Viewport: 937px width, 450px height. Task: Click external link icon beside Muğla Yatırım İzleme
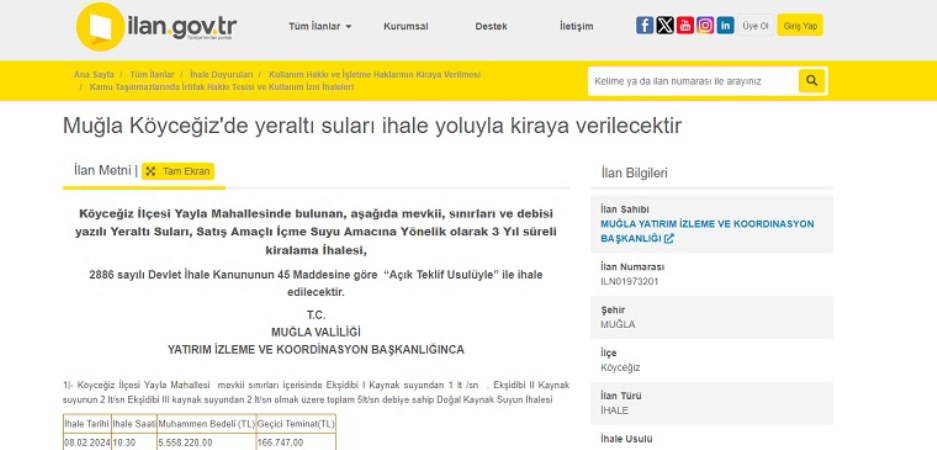coord(669,239)
